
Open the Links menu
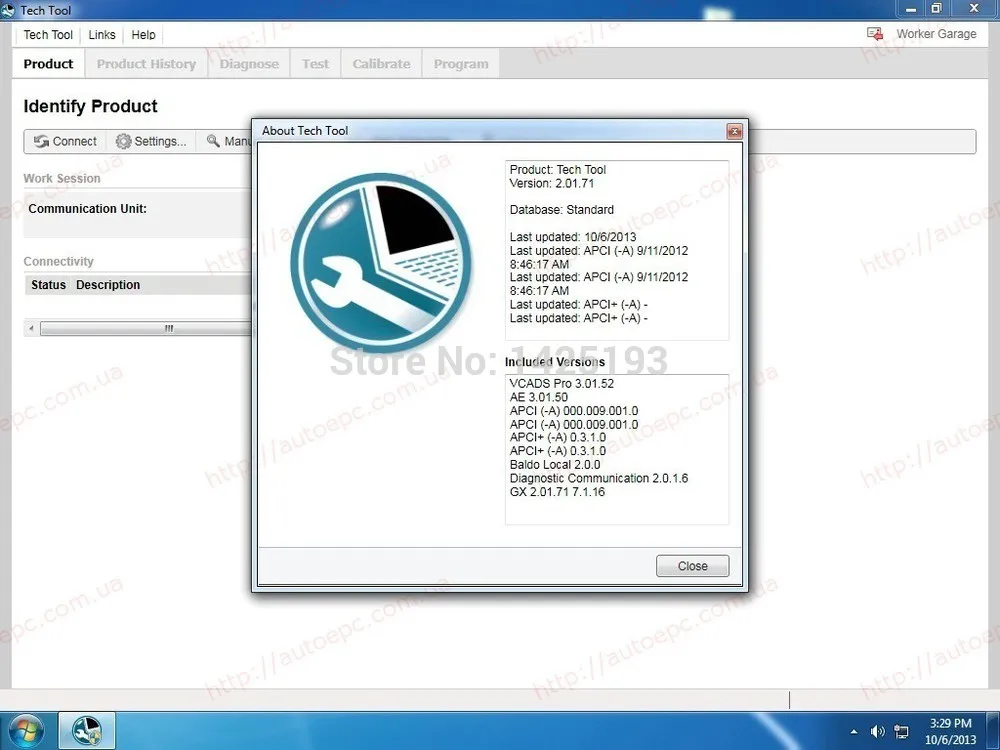[x=102, y=34]
